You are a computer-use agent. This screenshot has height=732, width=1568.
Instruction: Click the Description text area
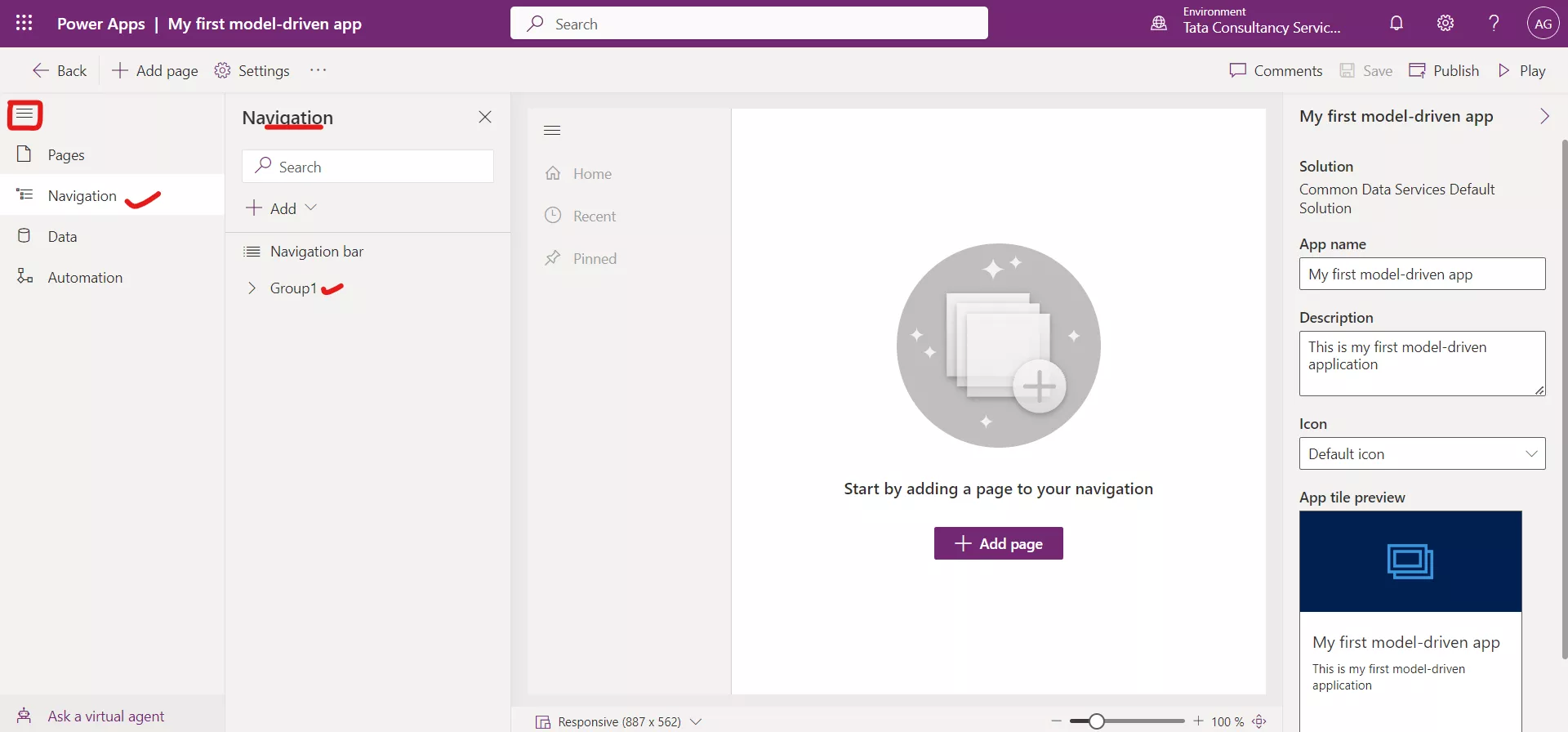click(1422, 364)
